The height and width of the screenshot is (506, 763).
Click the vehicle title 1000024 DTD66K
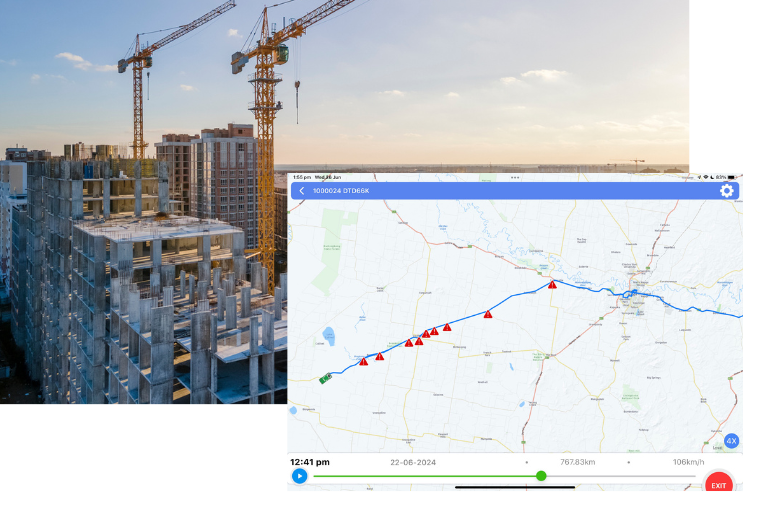click(x=341, y=191)
